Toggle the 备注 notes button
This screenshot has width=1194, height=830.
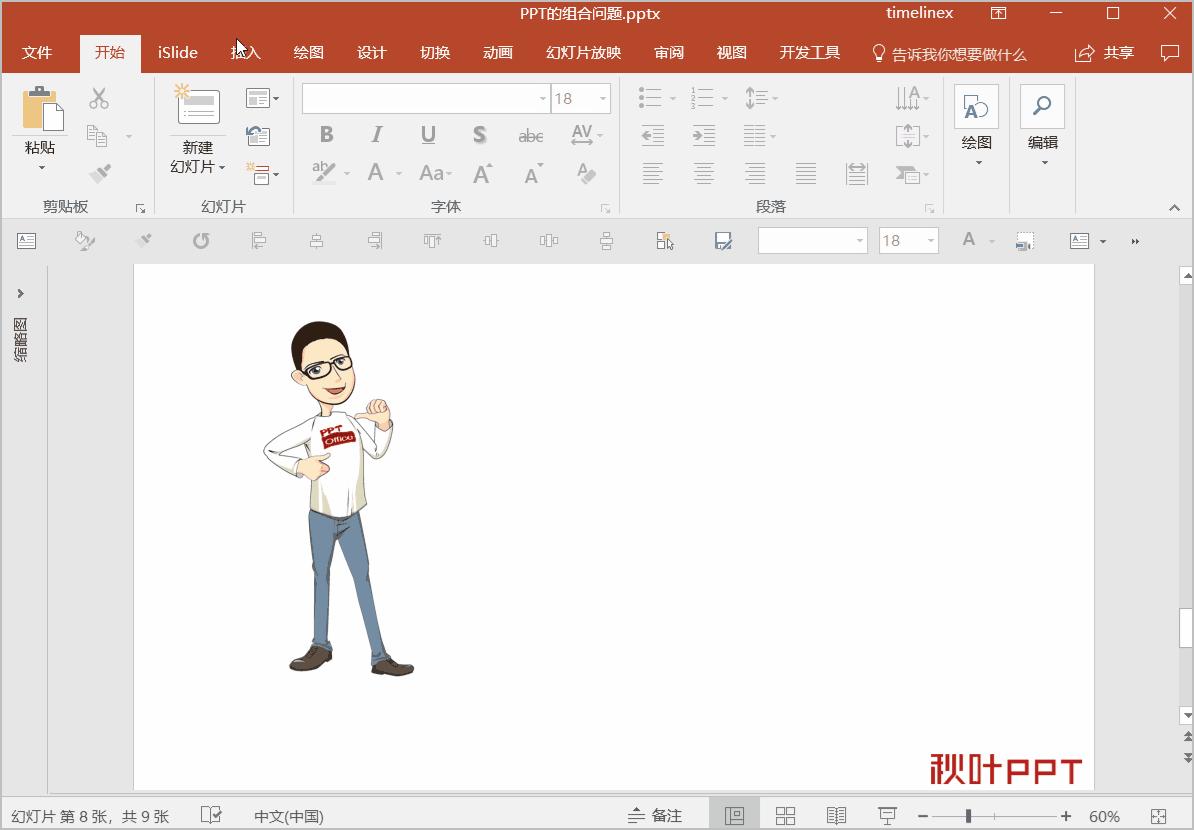click(655, 816)
